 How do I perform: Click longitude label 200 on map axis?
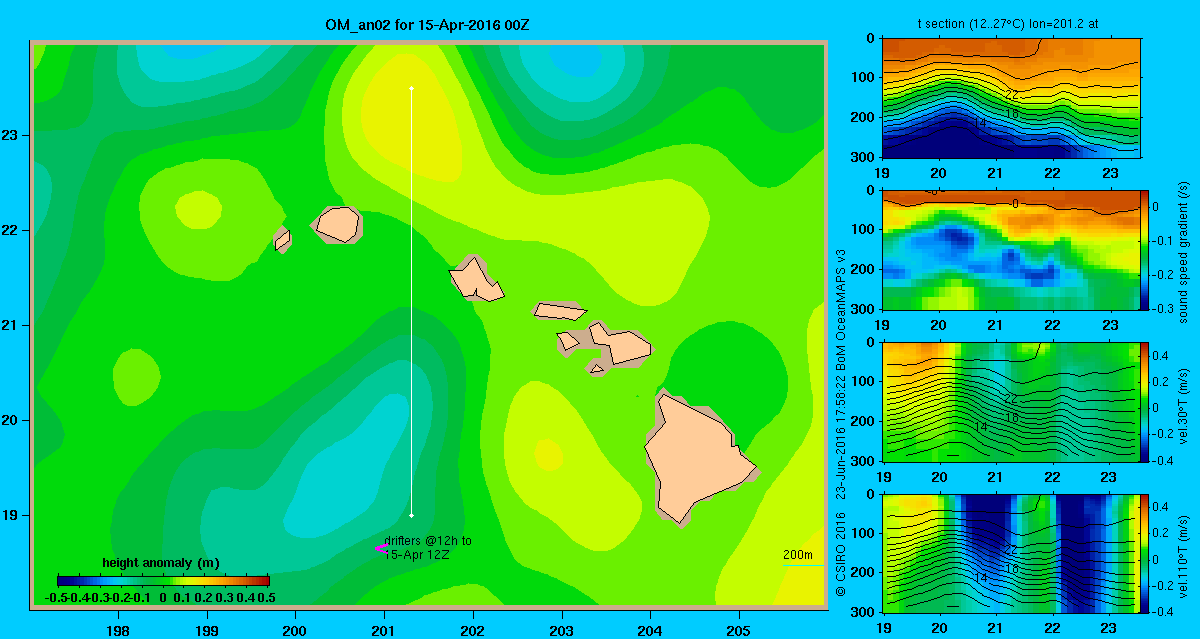pyautogui.click(x=295, y=630)
